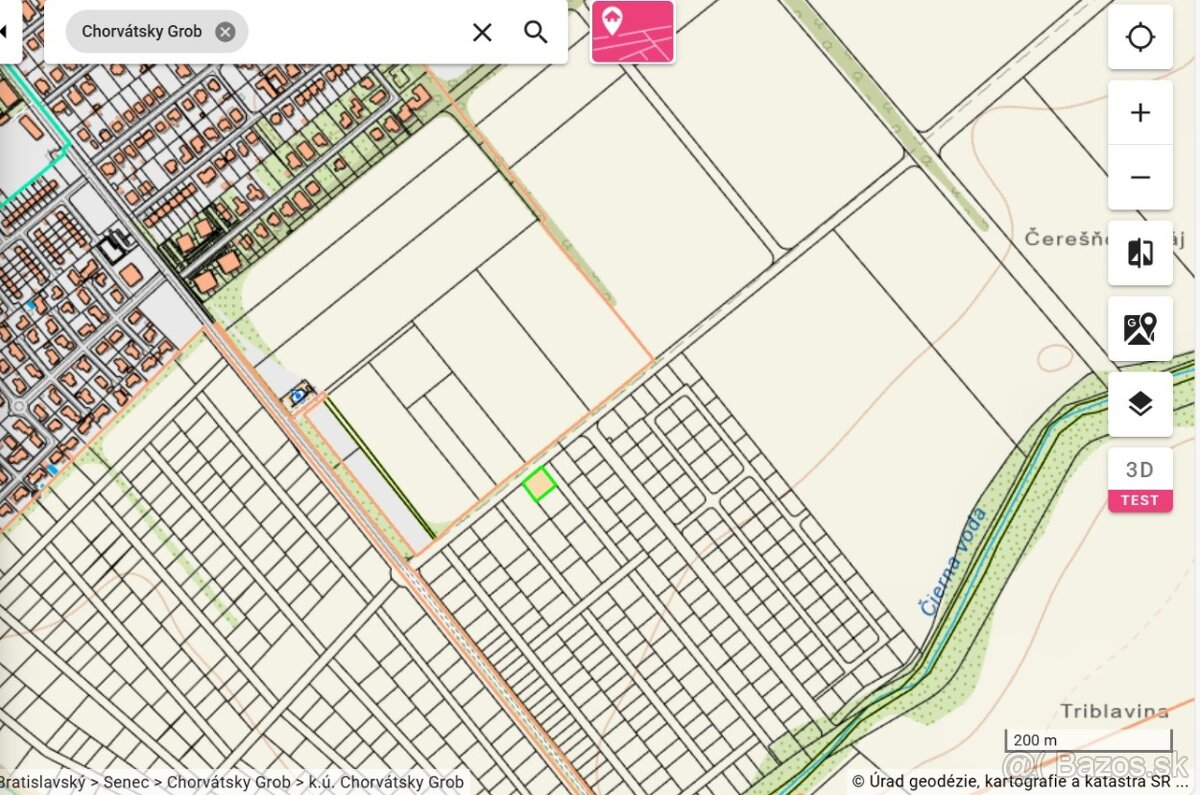Switch to the 3D TEST view
Image resolution: width=1200 pixels, height=795 pixels.
tap(1140, 480)
